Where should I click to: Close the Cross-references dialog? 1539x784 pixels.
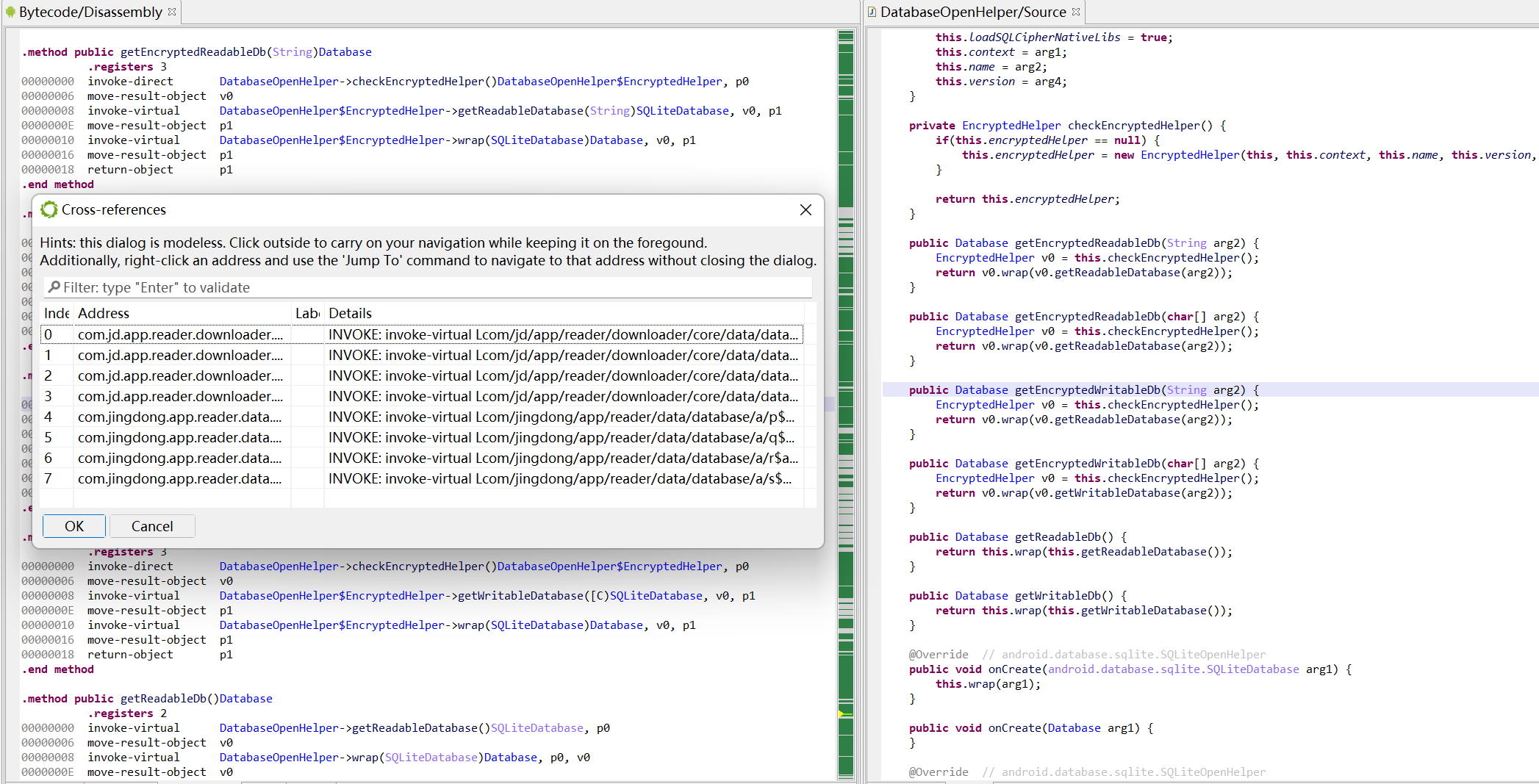pos(806,210)
